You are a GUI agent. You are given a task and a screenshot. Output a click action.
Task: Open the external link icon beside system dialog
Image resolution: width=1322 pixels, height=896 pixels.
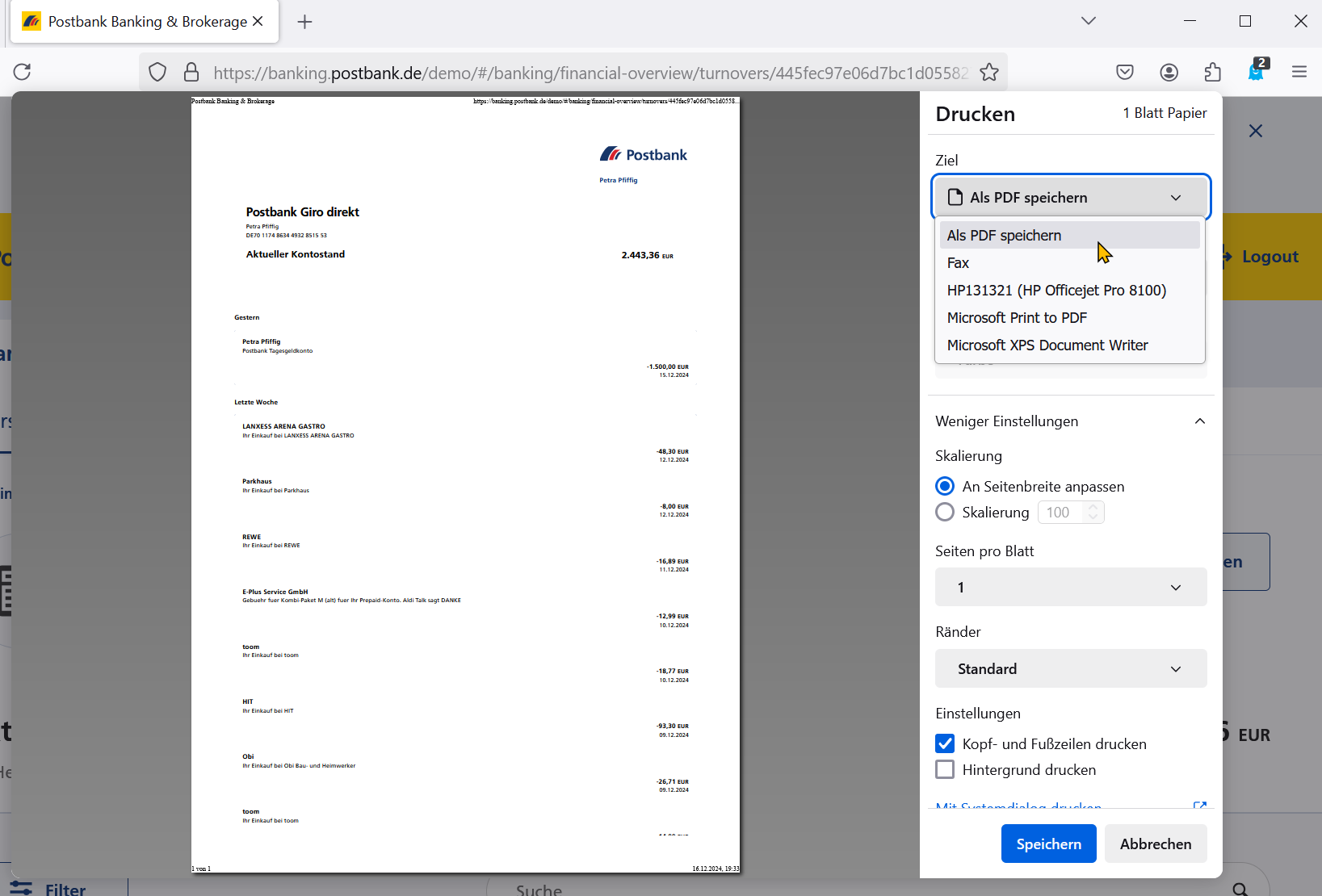(x=1199, y=806)
